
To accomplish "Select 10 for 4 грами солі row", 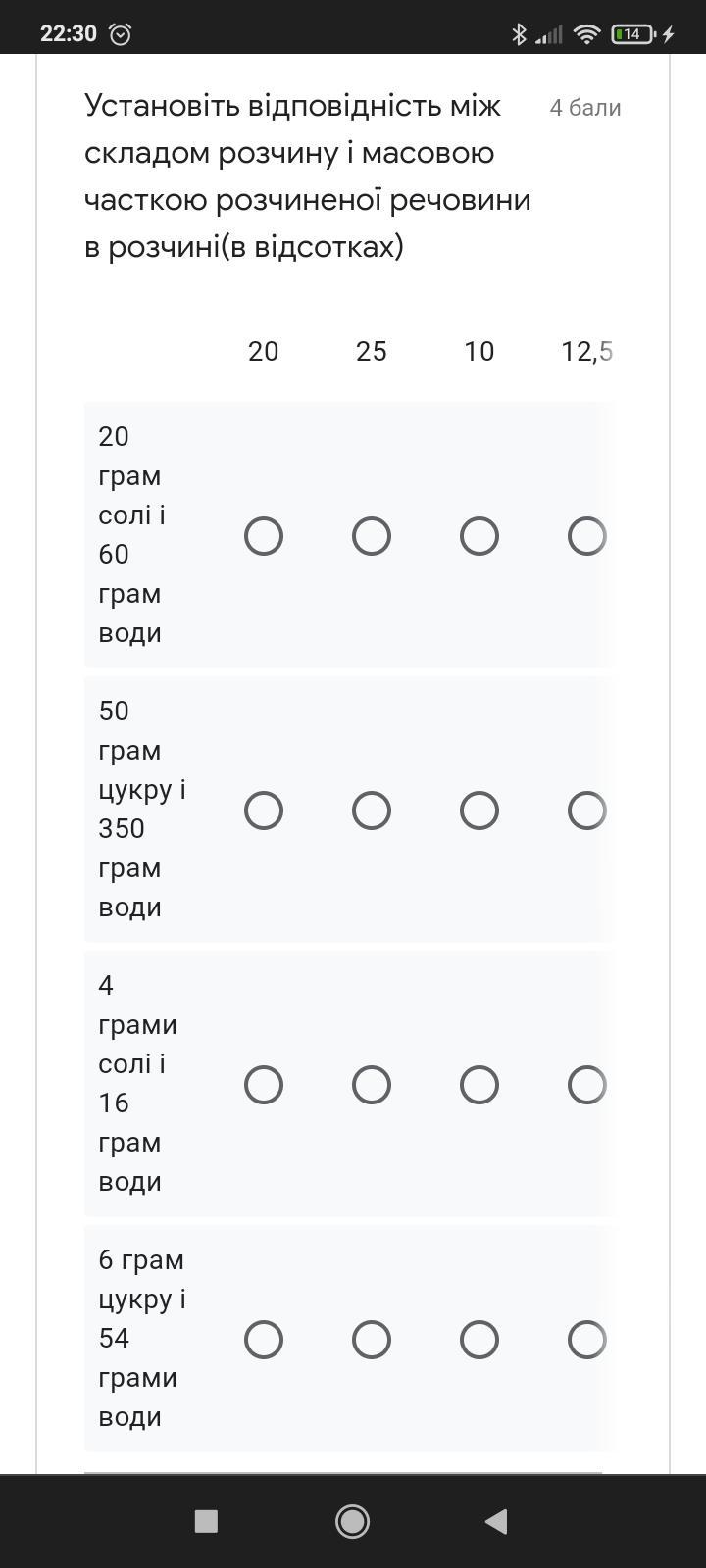I will 479,1085.
